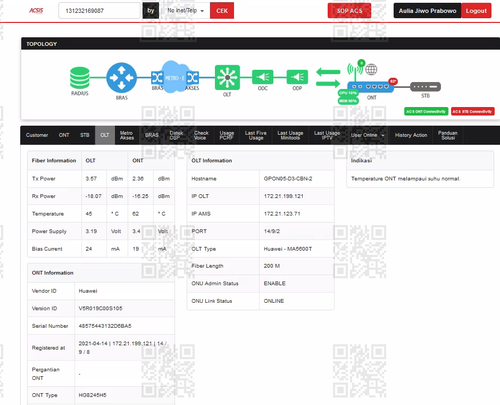Click the red temperature badge on ONT

click(393, 81)
